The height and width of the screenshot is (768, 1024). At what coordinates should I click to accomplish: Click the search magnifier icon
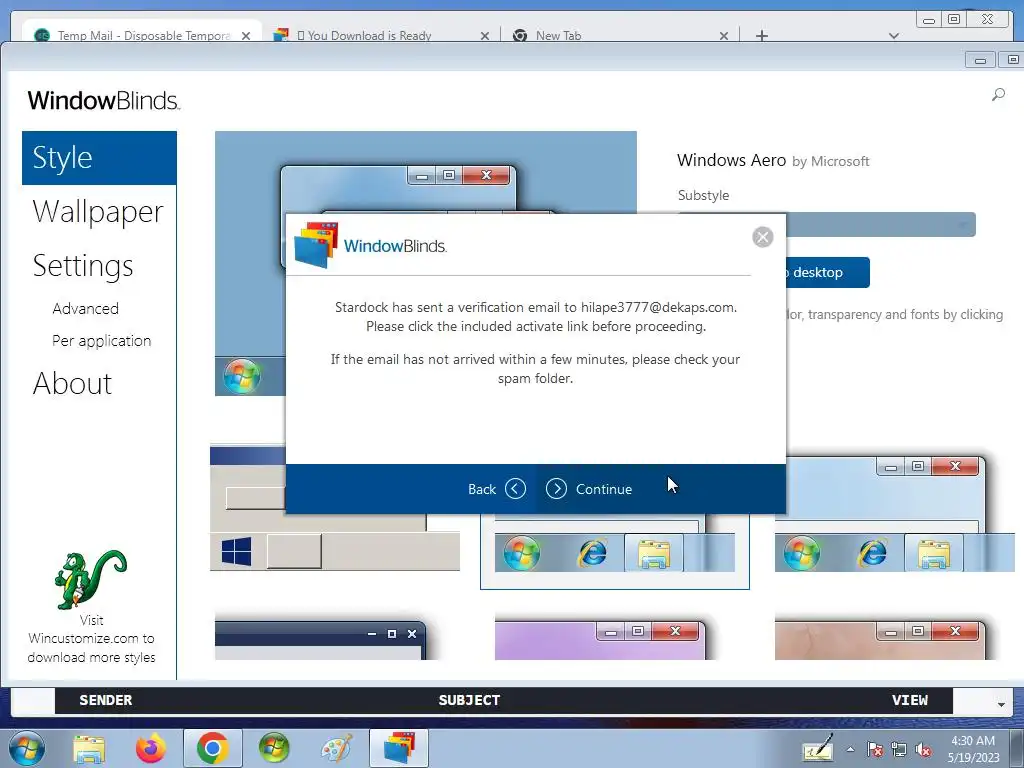998,95
